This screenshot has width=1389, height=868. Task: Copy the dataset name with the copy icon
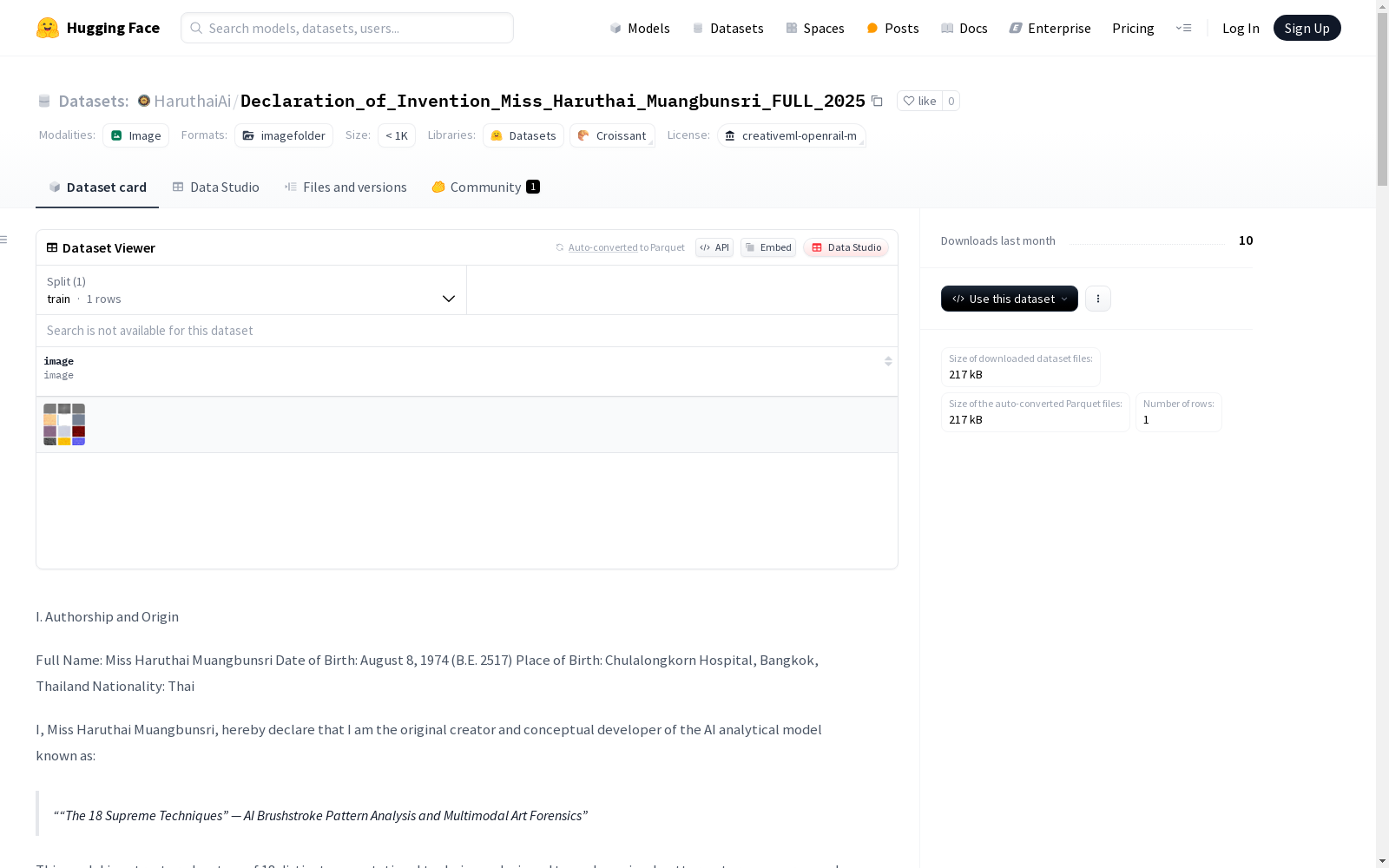[x=877, y=101]
